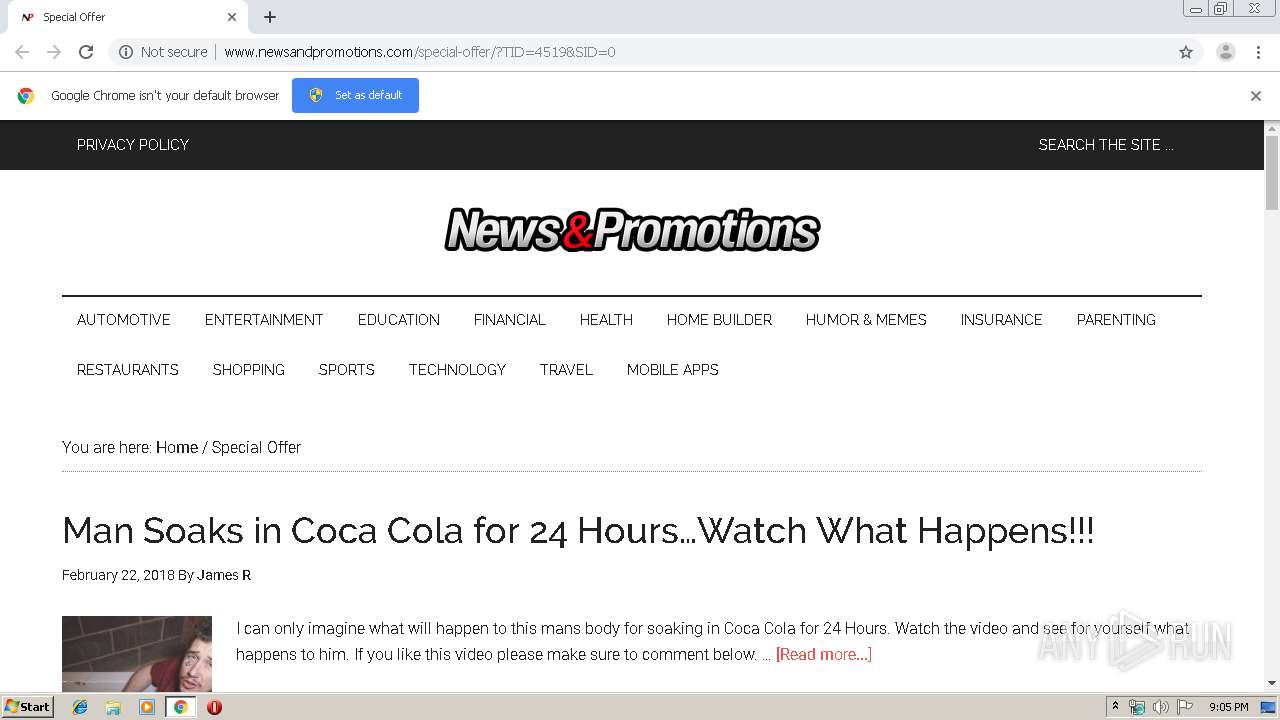The width and height of the screenshot is (1280, 720).
Task: Open author James R's page
Action: (224, 575)
